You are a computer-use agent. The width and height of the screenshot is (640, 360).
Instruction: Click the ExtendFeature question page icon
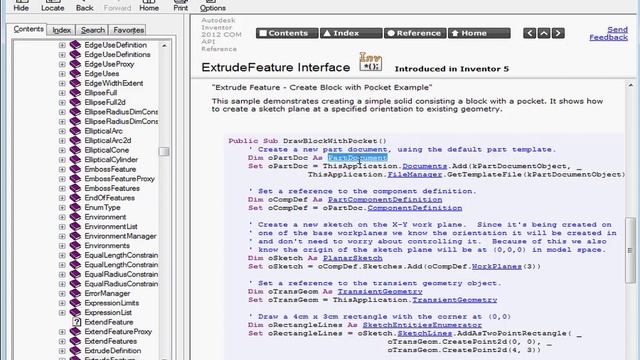(x=76, y=322)
